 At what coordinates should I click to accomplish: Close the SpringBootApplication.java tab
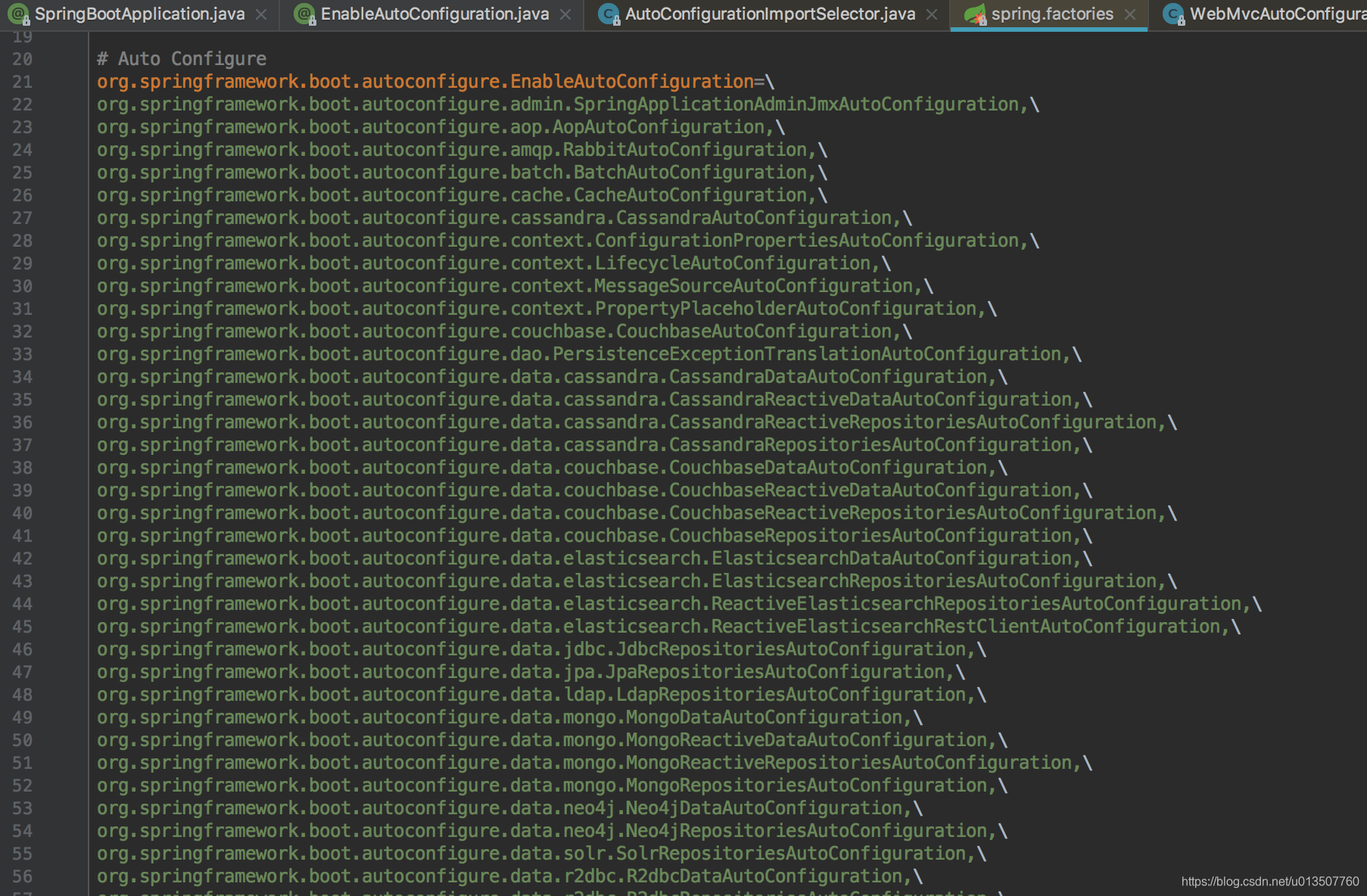point(261,14)
